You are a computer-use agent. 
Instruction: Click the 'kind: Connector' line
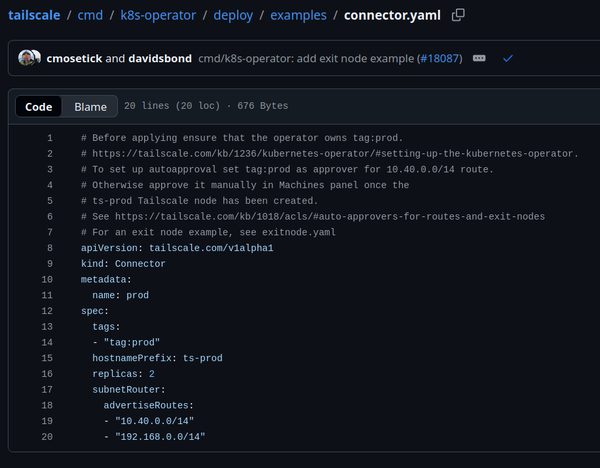(x=123, y=264)
